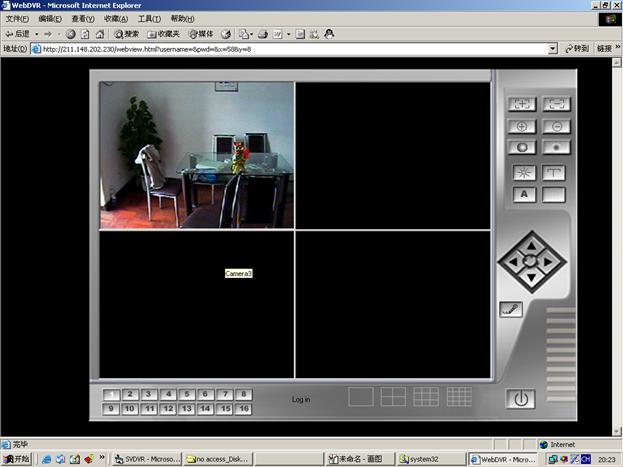
Task: Click the live camera feed in top-left pane
Action: pos(197,155)
